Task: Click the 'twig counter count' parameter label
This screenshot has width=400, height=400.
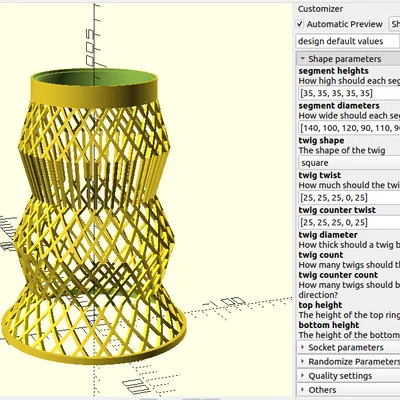Action: (x=338, y=275)
